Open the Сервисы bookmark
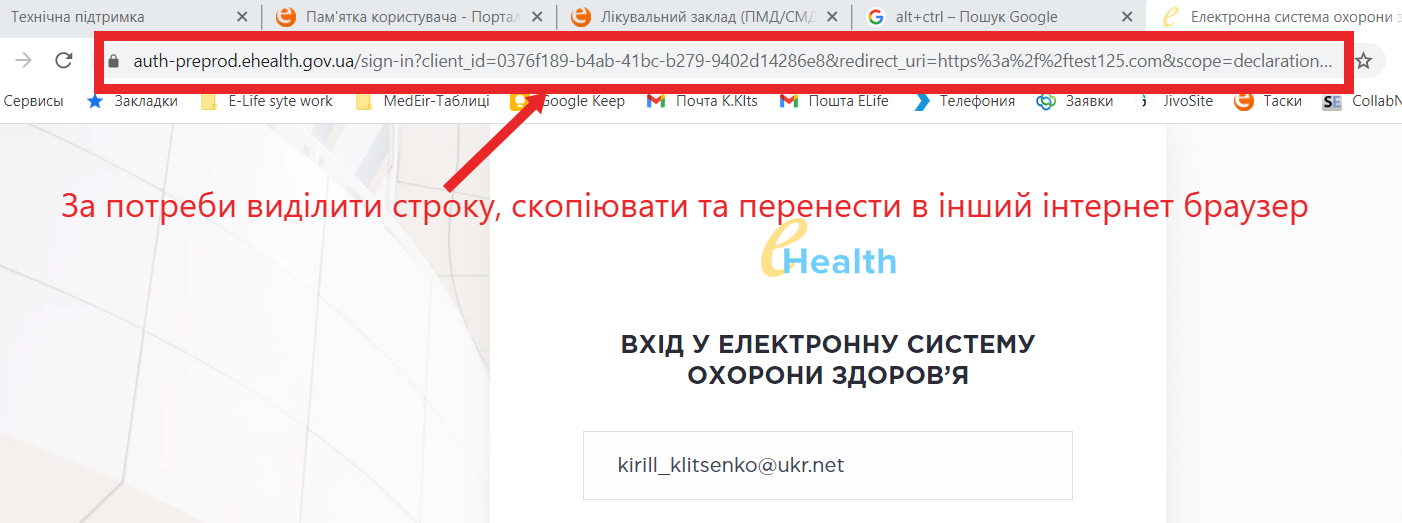1402x523 pixels. tap(33, 101)
